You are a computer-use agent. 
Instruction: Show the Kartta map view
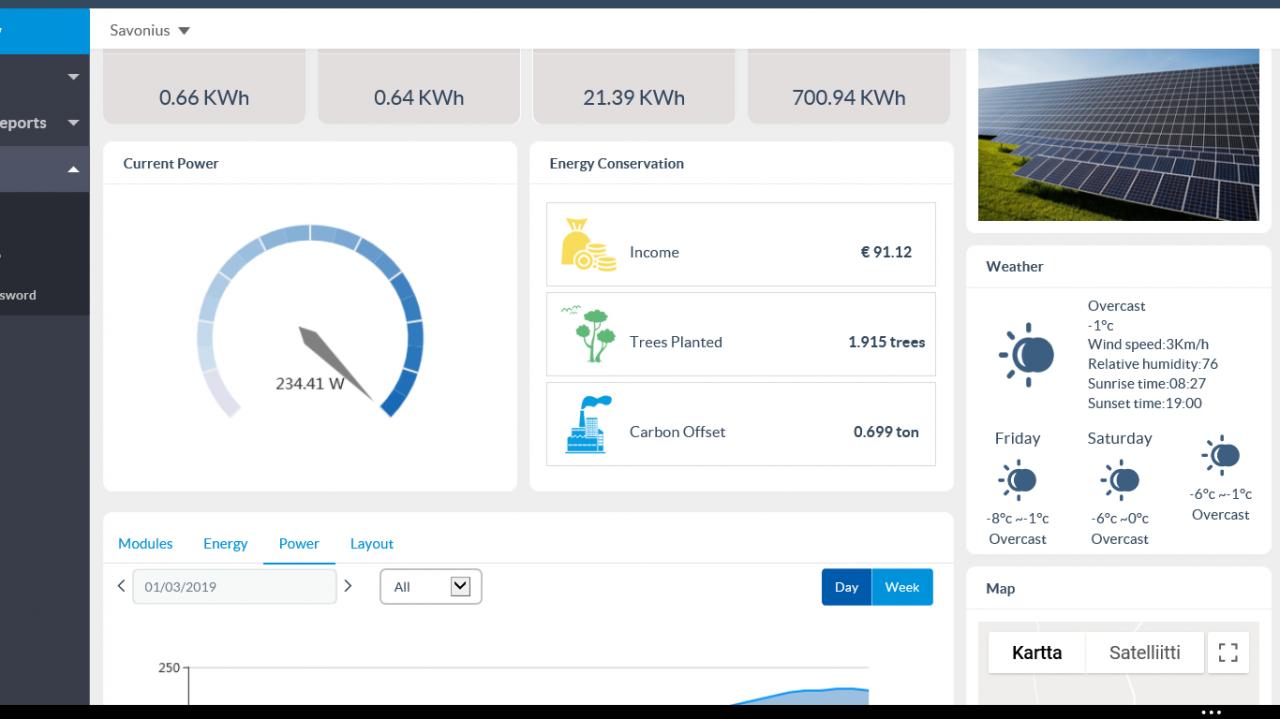[x=1037, y=653]
